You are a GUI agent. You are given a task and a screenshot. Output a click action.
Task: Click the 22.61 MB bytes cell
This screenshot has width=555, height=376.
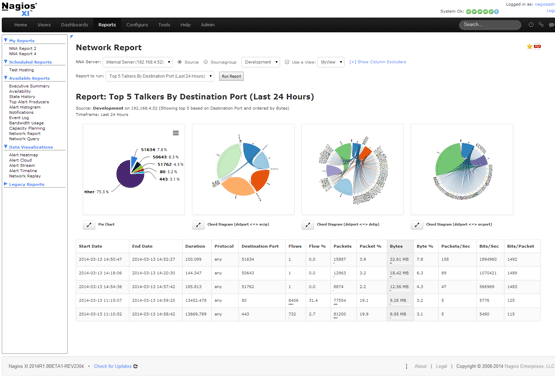(x=400, y=259)
